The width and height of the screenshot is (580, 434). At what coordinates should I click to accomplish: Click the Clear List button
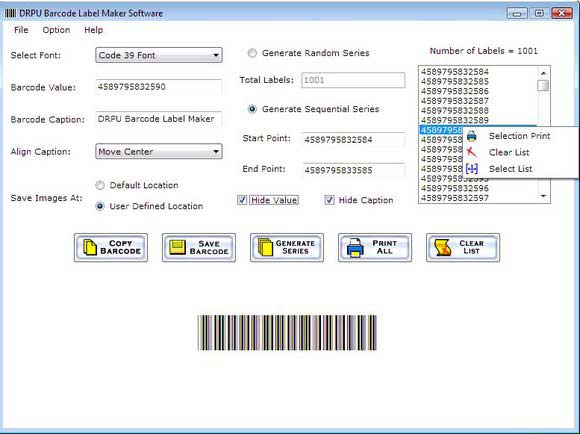point(463,248)
